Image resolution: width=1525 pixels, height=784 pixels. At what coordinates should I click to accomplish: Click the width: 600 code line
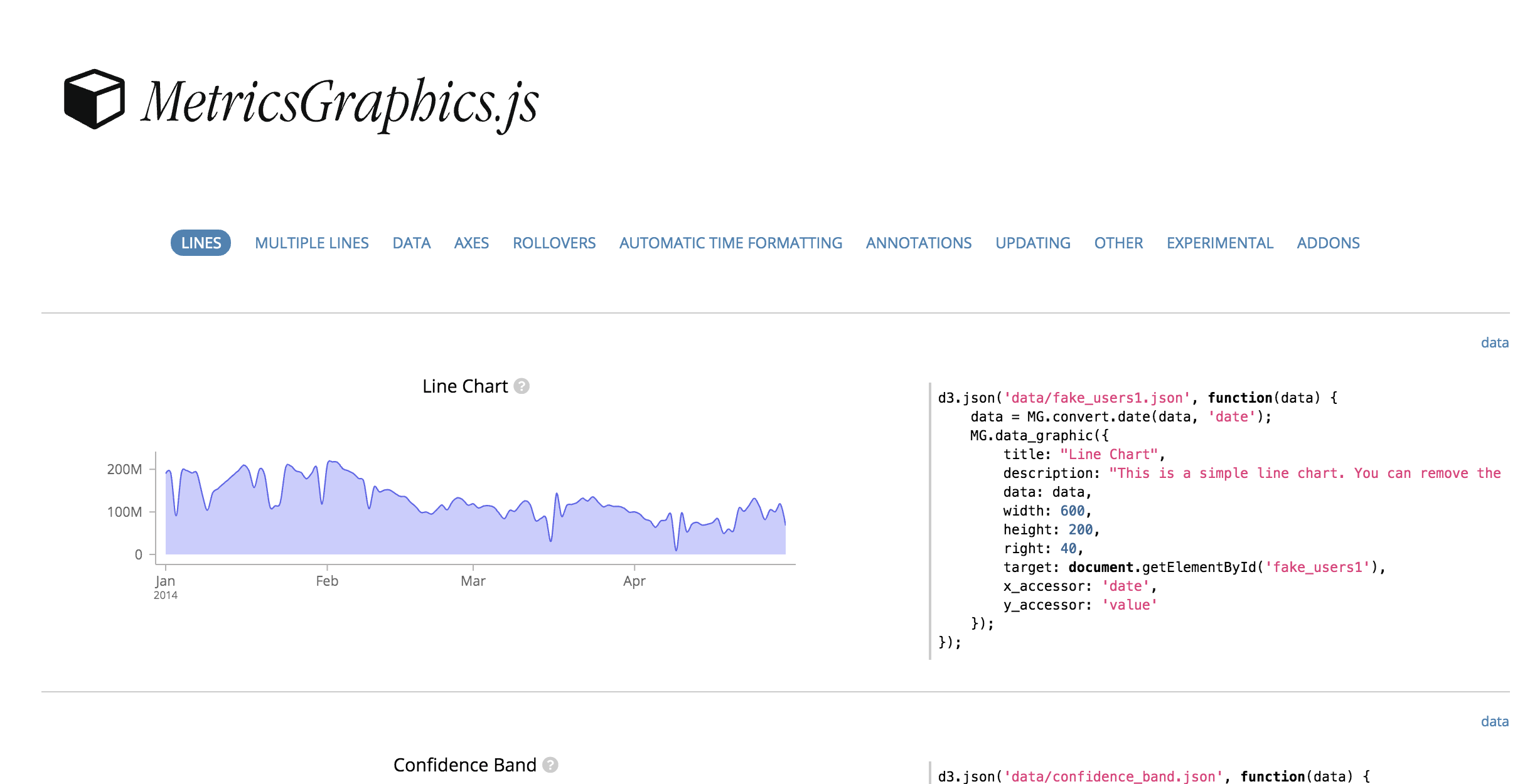[x=1047, y=511]
